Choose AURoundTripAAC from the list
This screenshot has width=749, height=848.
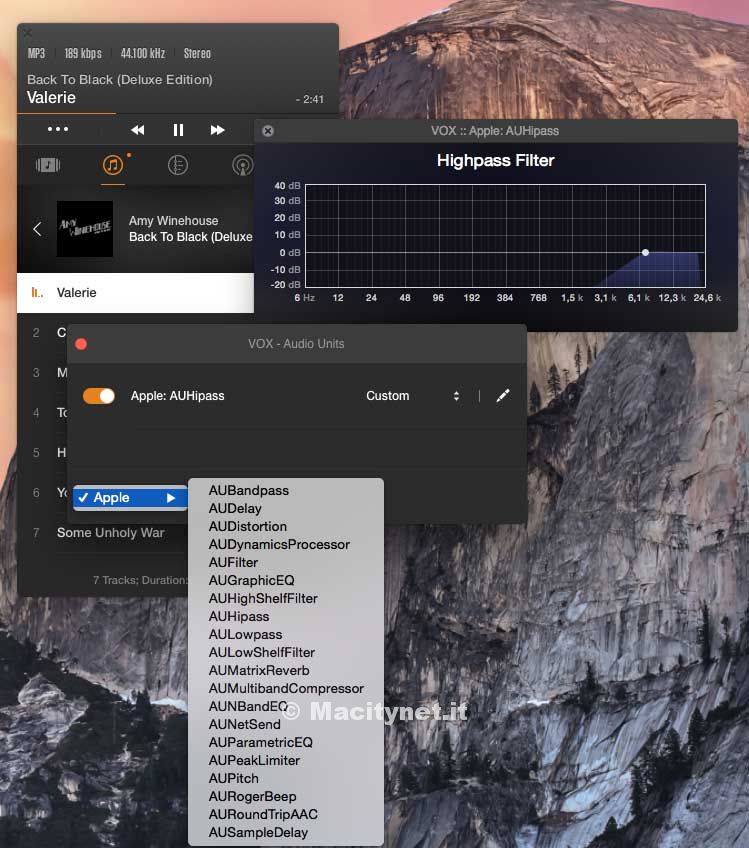[x=286, y=814]
